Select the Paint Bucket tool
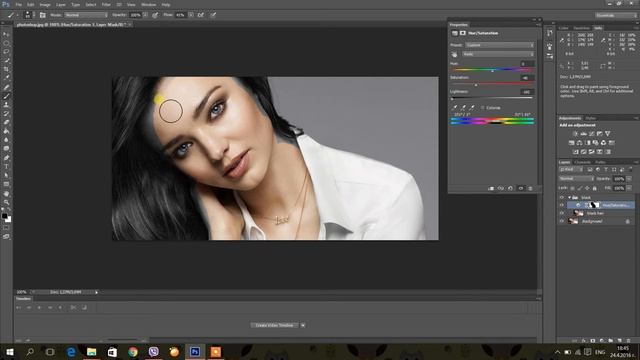 click(x=6, y=131)
